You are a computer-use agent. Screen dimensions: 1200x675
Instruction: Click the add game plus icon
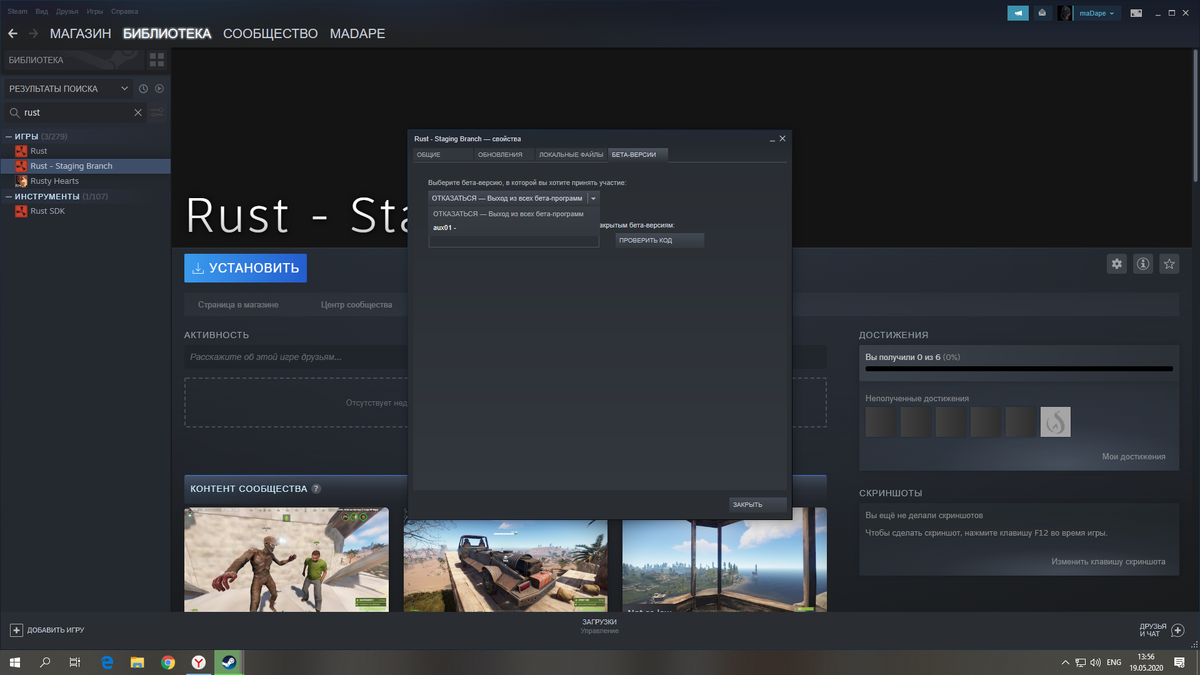(x=16, y=630)
